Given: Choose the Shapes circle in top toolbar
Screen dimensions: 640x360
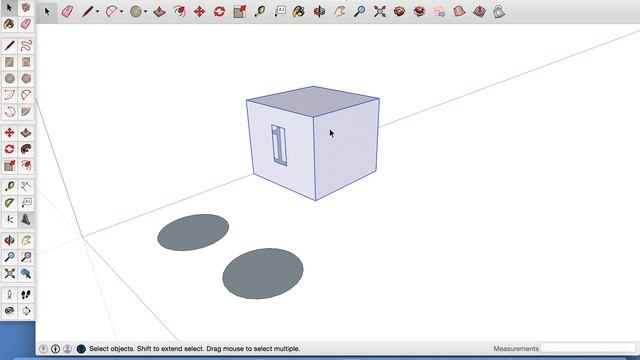Looking at the screenshot, I should point(136,11).
